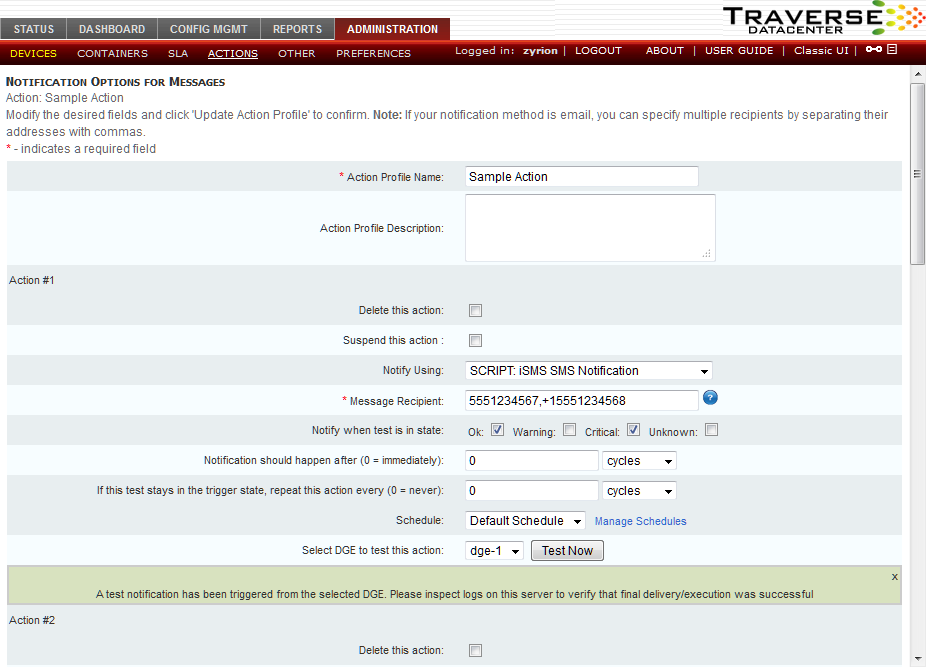The height and width of the screenshot is (667, 926).
Task: Click the page list icon in header
Action: [892, 50]
